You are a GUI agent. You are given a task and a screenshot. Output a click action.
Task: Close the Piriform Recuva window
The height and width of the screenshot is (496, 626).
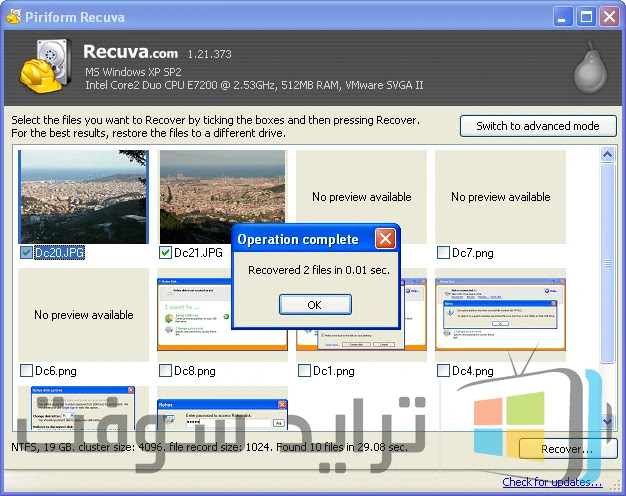tap(610, 17)
